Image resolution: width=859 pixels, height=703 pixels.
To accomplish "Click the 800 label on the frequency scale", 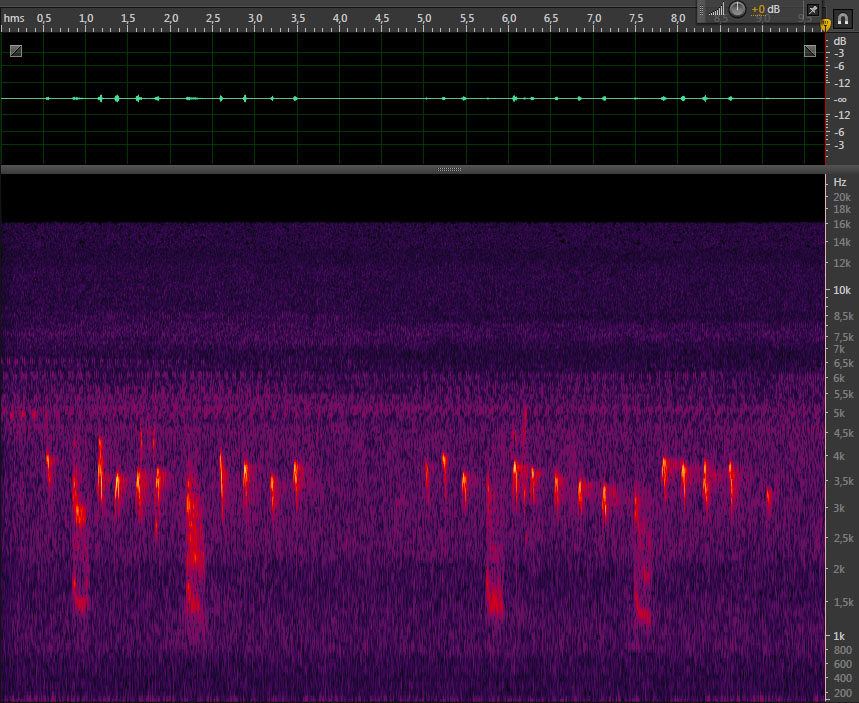I will pyautogui.click(x=843, y=650).
